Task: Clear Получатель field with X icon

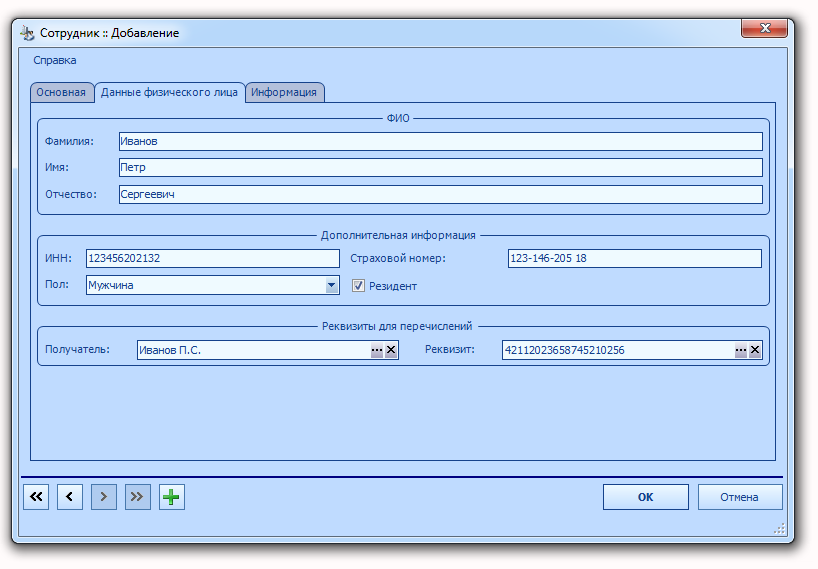Action: [391, 350]
